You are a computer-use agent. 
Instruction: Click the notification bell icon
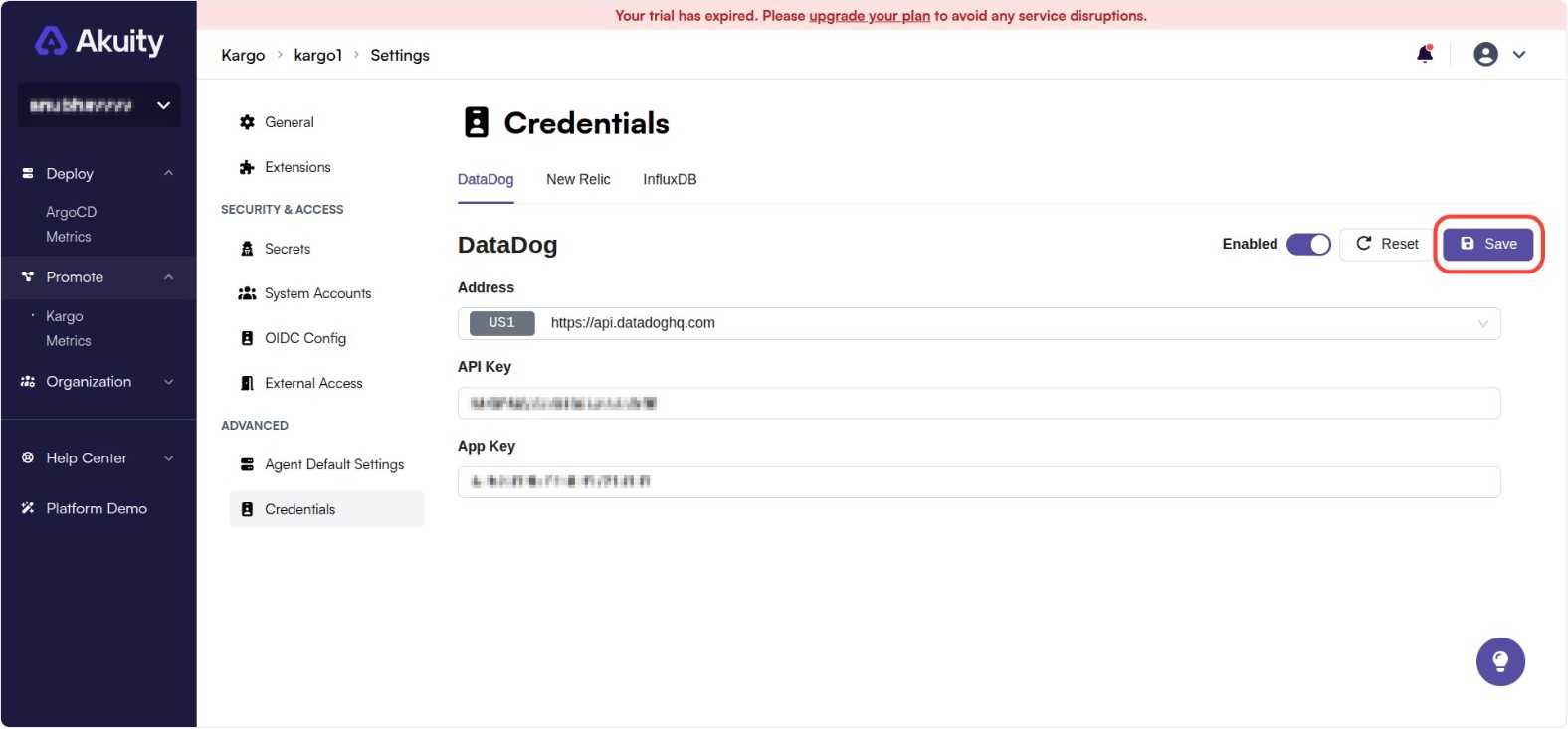click(x=1424, y=55)
